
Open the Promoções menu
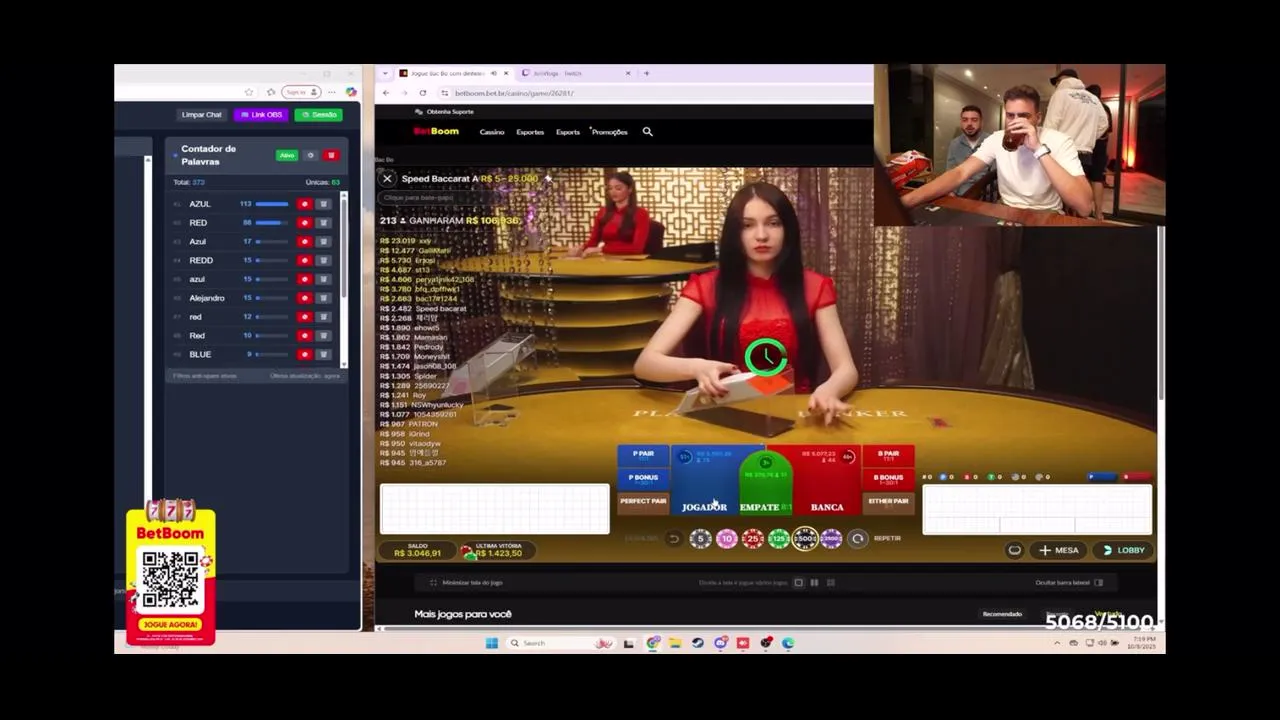(609, 132)
